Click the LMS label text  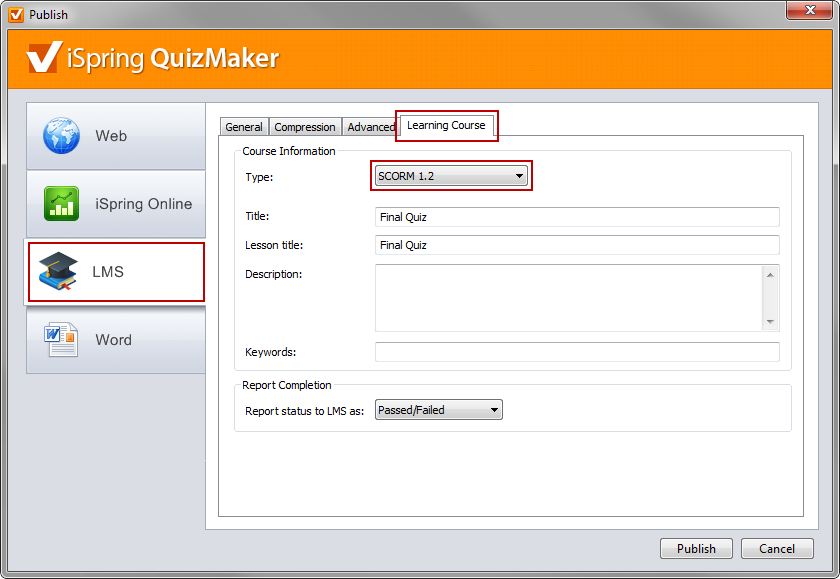pyautogui.click(x=108, y=272)
